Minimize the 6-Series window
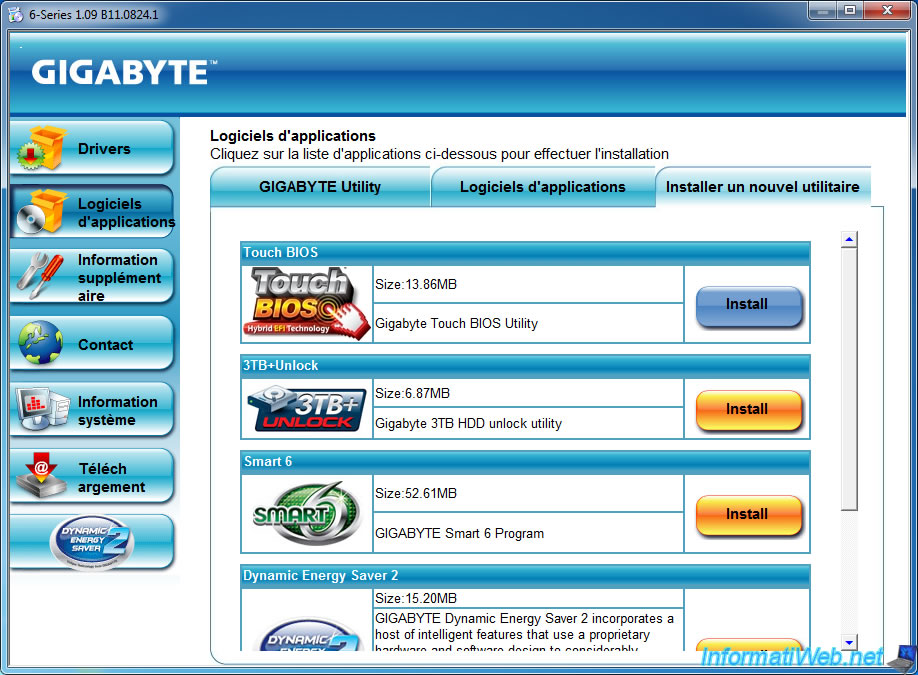 click(823, 11)
